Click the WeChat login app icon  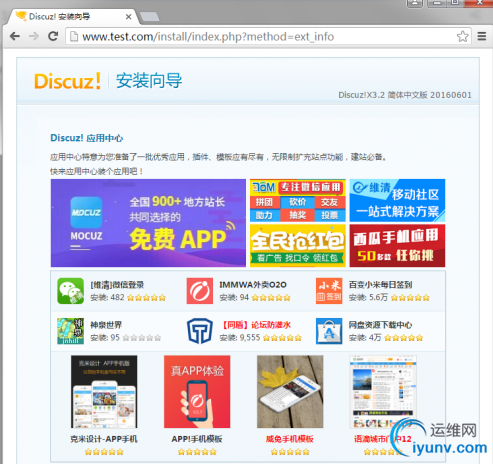[x=70, y=291]
